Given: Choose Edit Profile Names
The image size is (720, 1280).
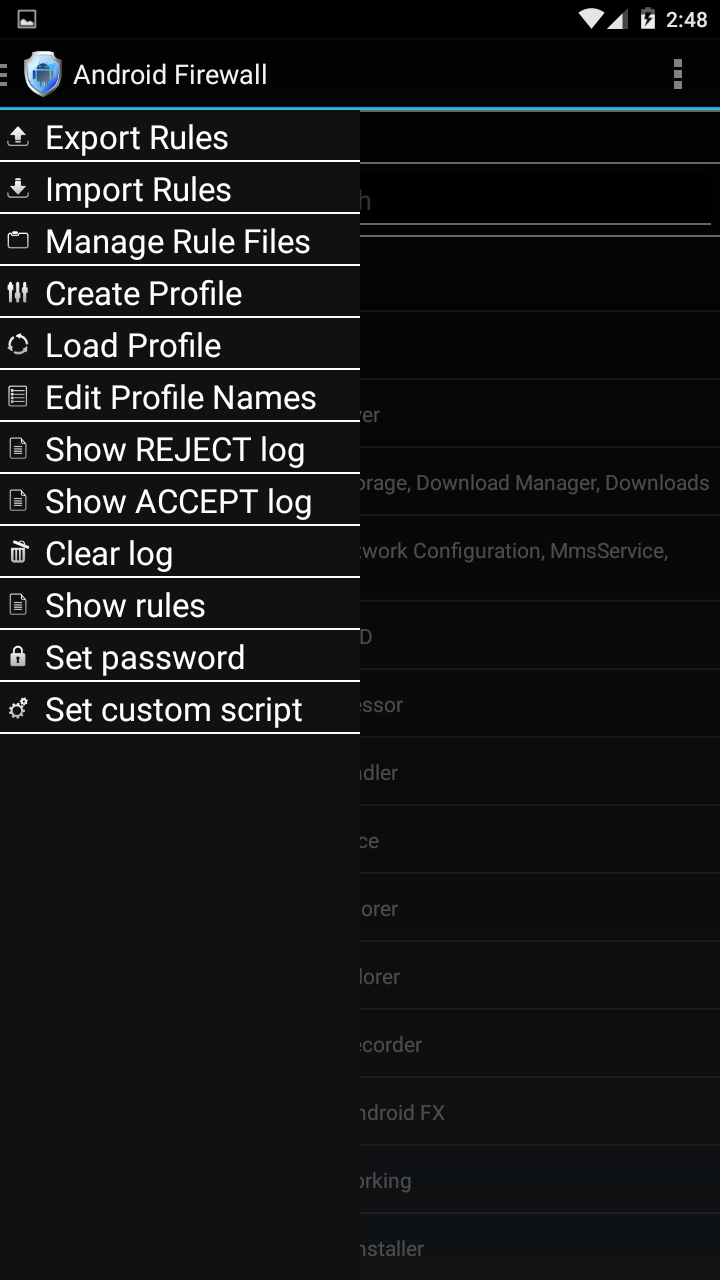Looking at the screenshot, I should coord(181,397).
